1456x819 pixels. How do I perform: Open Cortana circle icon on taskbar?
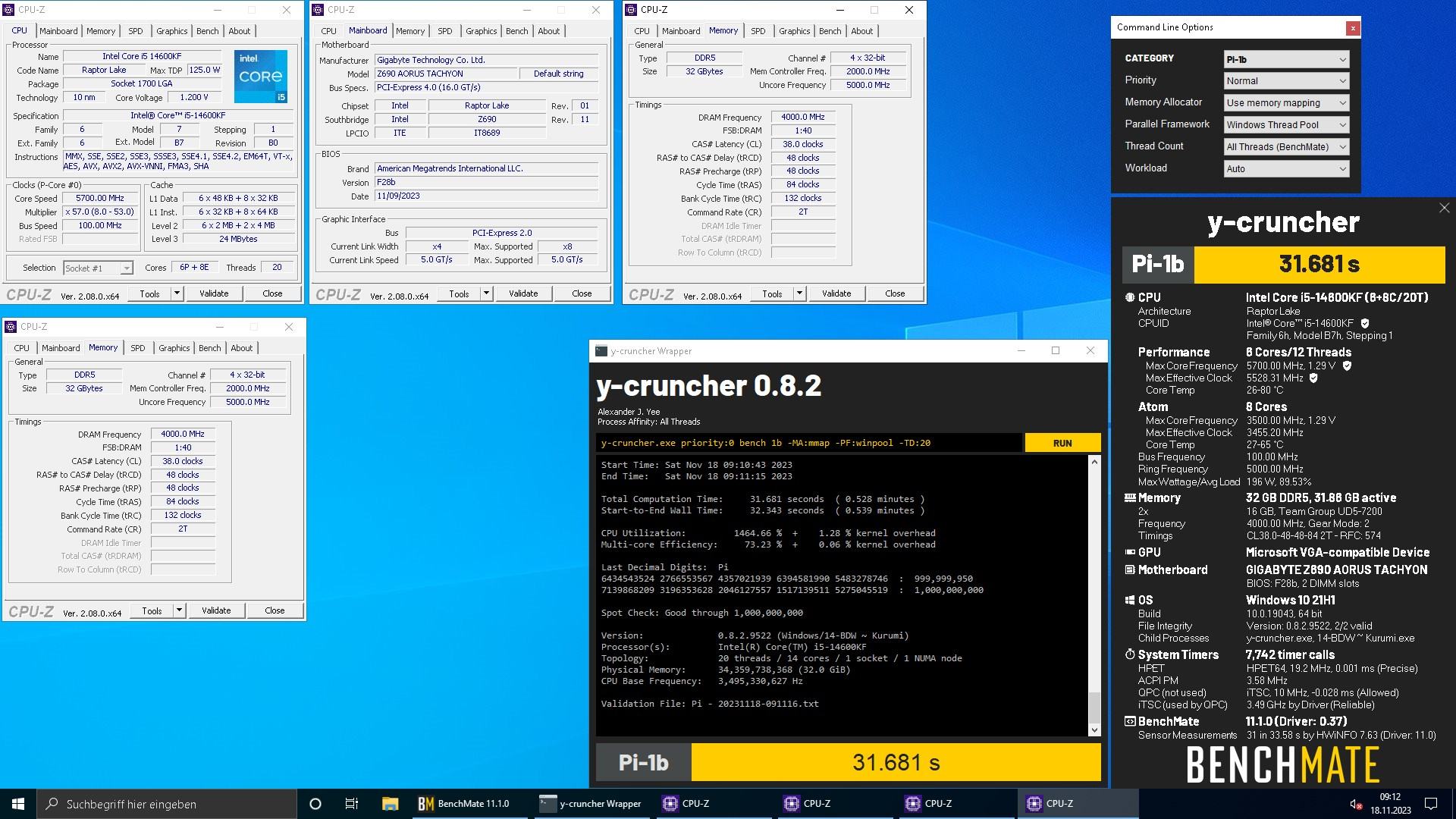(x=315, y=804)
